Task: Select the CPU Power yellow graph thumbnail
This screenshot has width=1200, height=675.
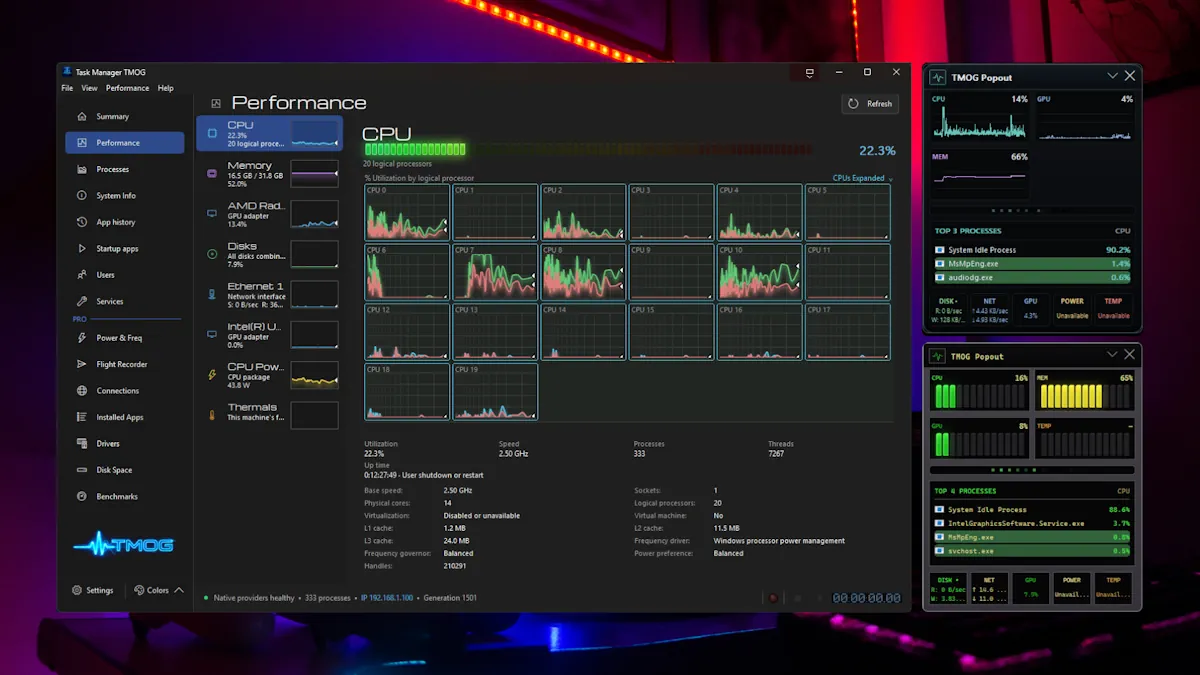Action: click(x=314, y=375)
